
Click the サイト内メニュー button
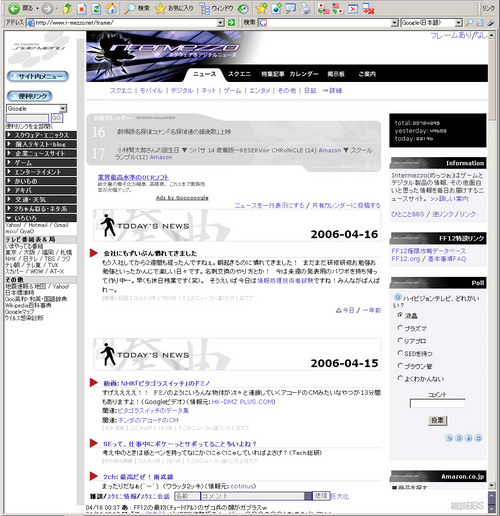pyautogui.click(x=38, y=76)
